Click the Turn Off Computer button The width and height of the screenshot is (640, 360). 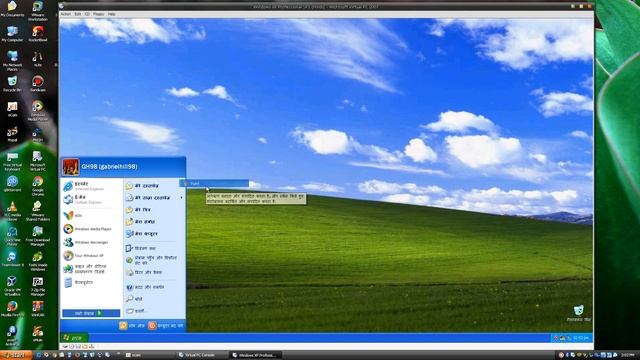point(166,326)
